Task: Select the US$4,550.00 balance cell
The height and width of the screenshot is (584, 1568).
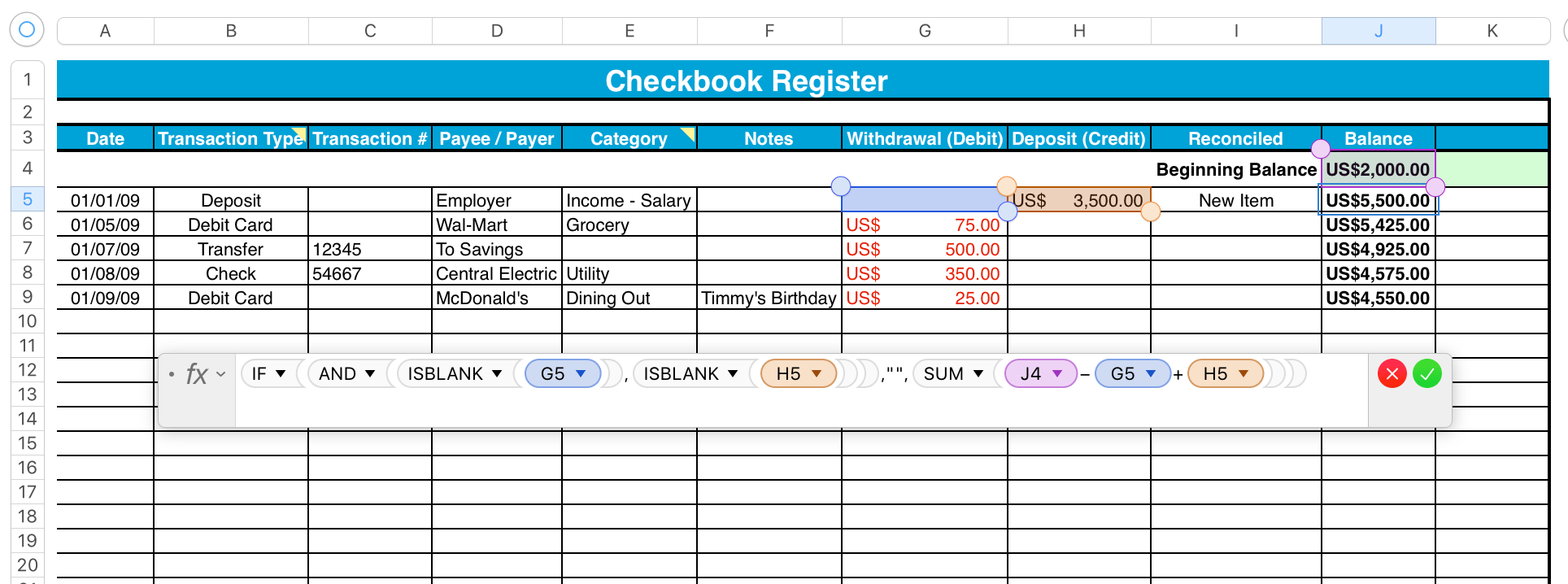Action: click(1379, 298)
